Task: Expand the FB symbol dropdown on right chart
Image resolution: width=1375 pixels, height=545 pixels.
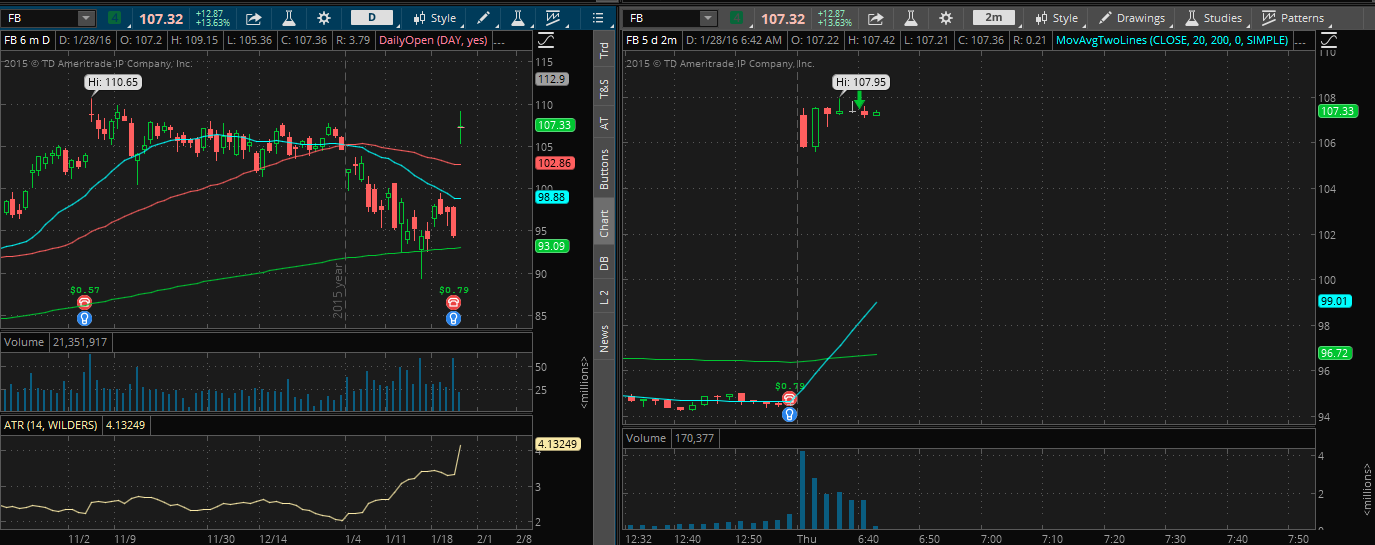Action: click(x=708, y=18)
